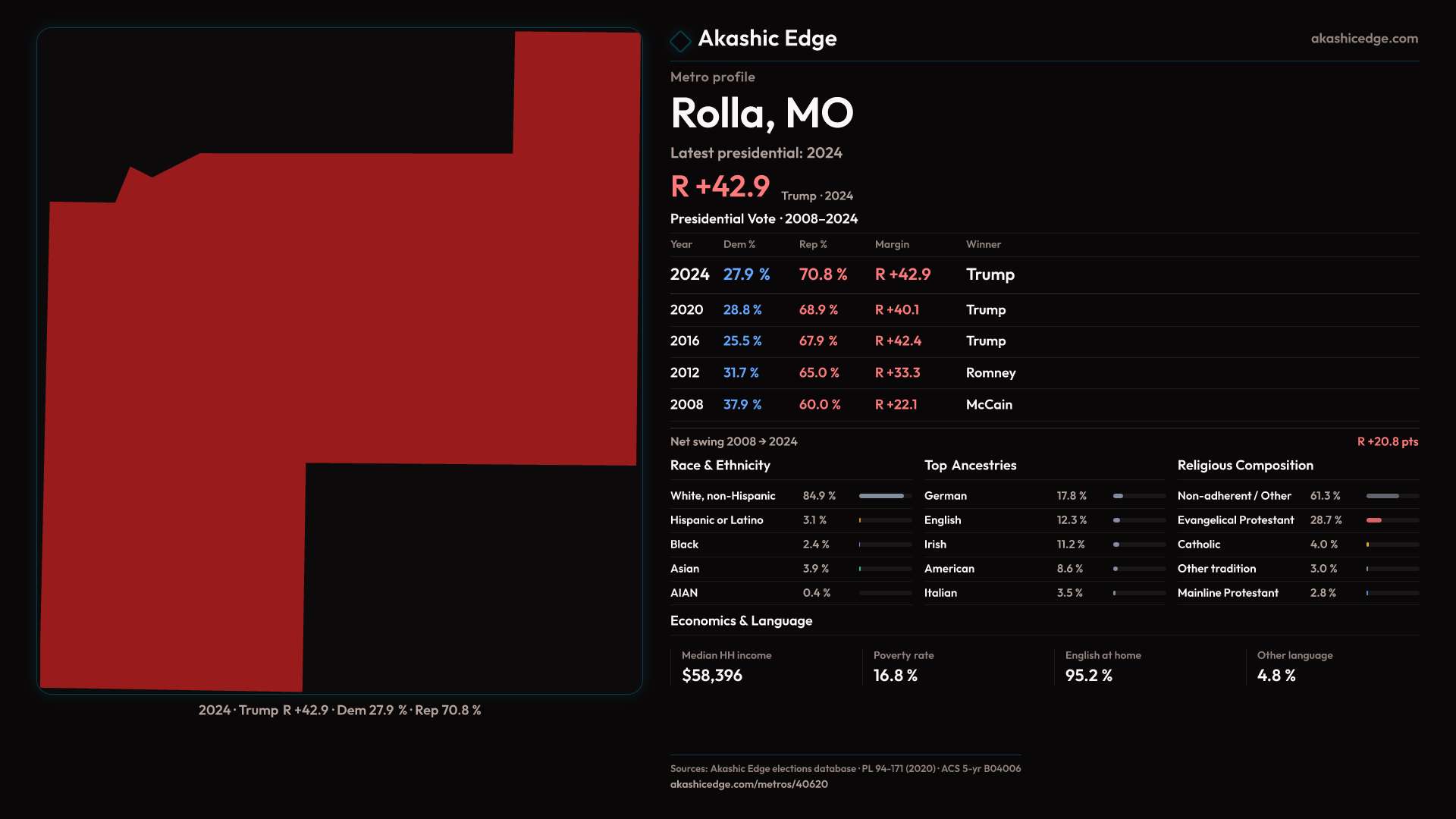Open the akashicedge.com header link
Image resolution: width=1456 pixels, height=819 pixels.
coord(1363,39)
